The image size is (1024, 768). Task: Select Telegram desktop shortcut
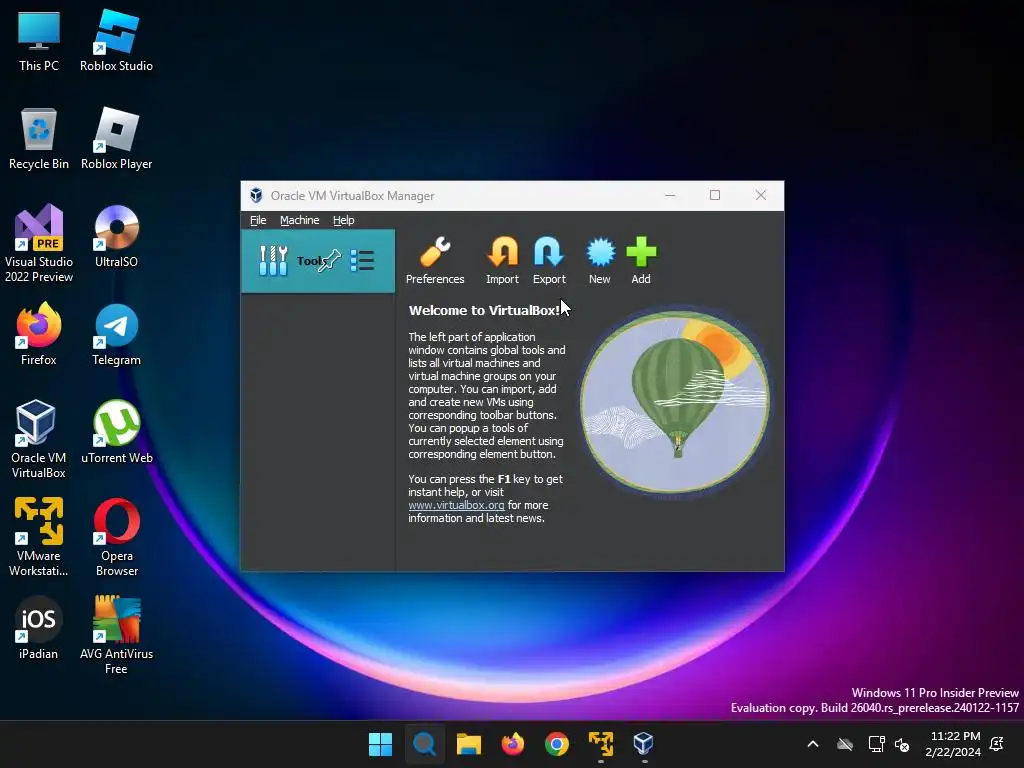116,334
